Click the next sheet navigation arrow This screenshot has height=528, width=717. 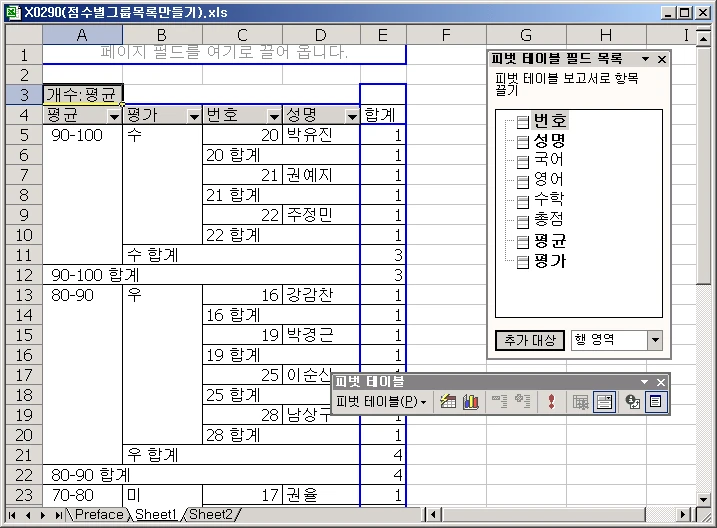click(x=43, y=515)
